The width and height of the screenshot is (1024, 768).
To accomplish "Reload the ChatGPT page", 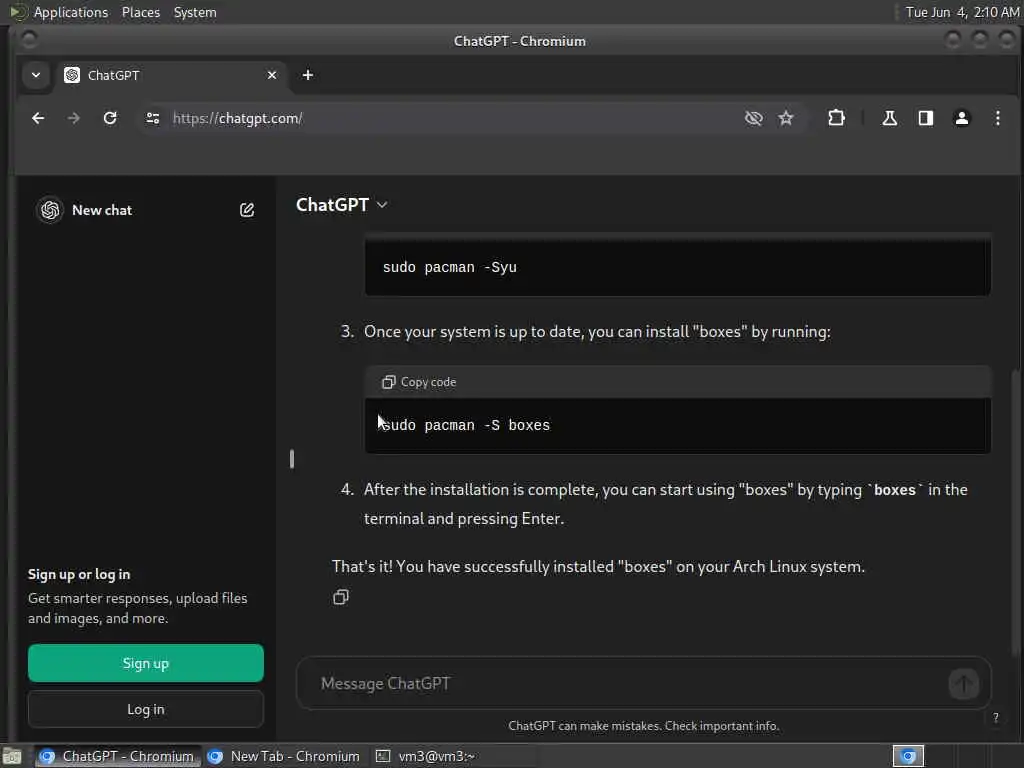I will click(x=110, y=118).
